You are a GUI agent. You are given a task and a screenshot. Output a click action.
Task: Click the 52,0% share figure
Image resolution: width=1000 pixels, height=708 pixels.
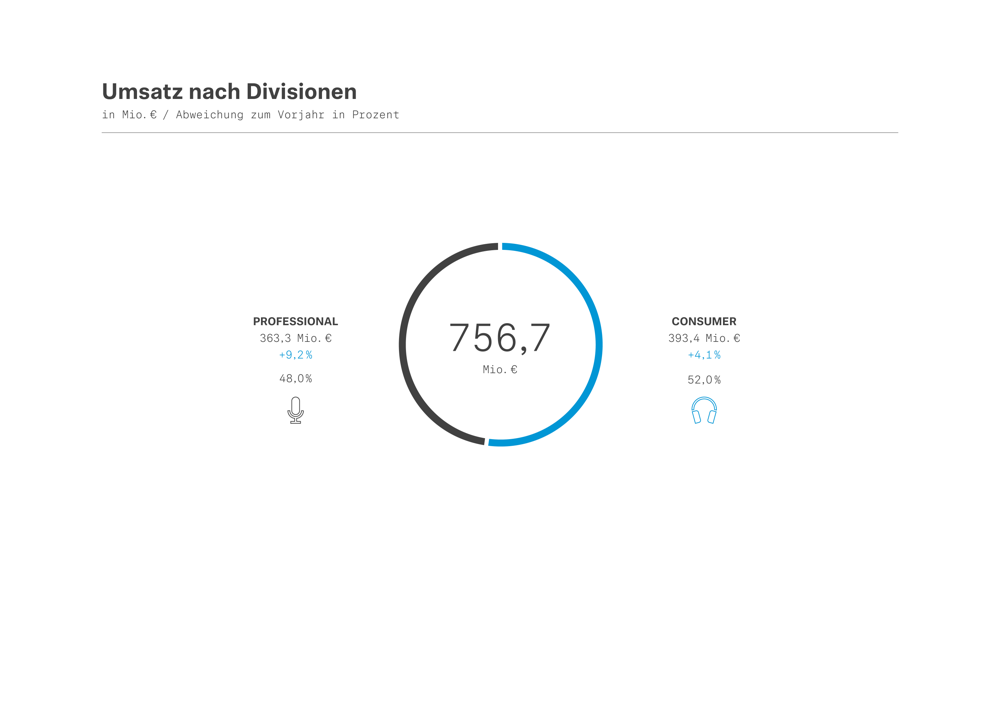pos(704,380)
